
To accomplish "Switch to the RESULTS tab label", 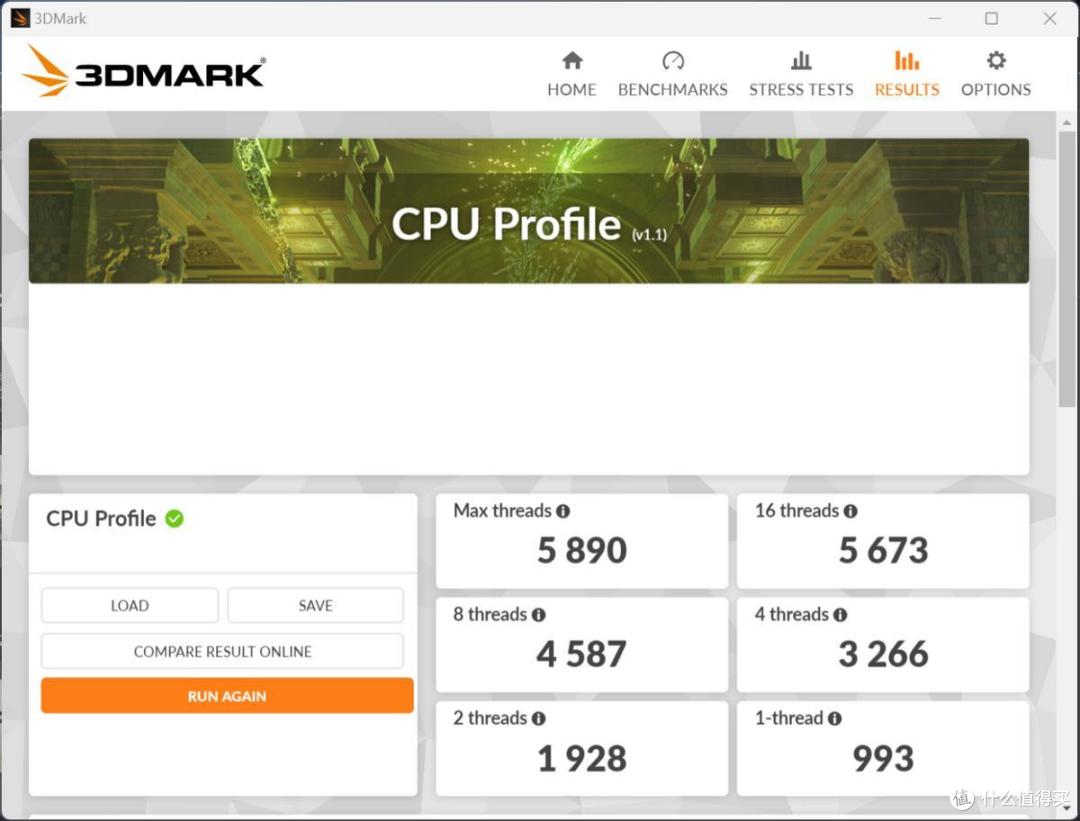I will (906, 90).
